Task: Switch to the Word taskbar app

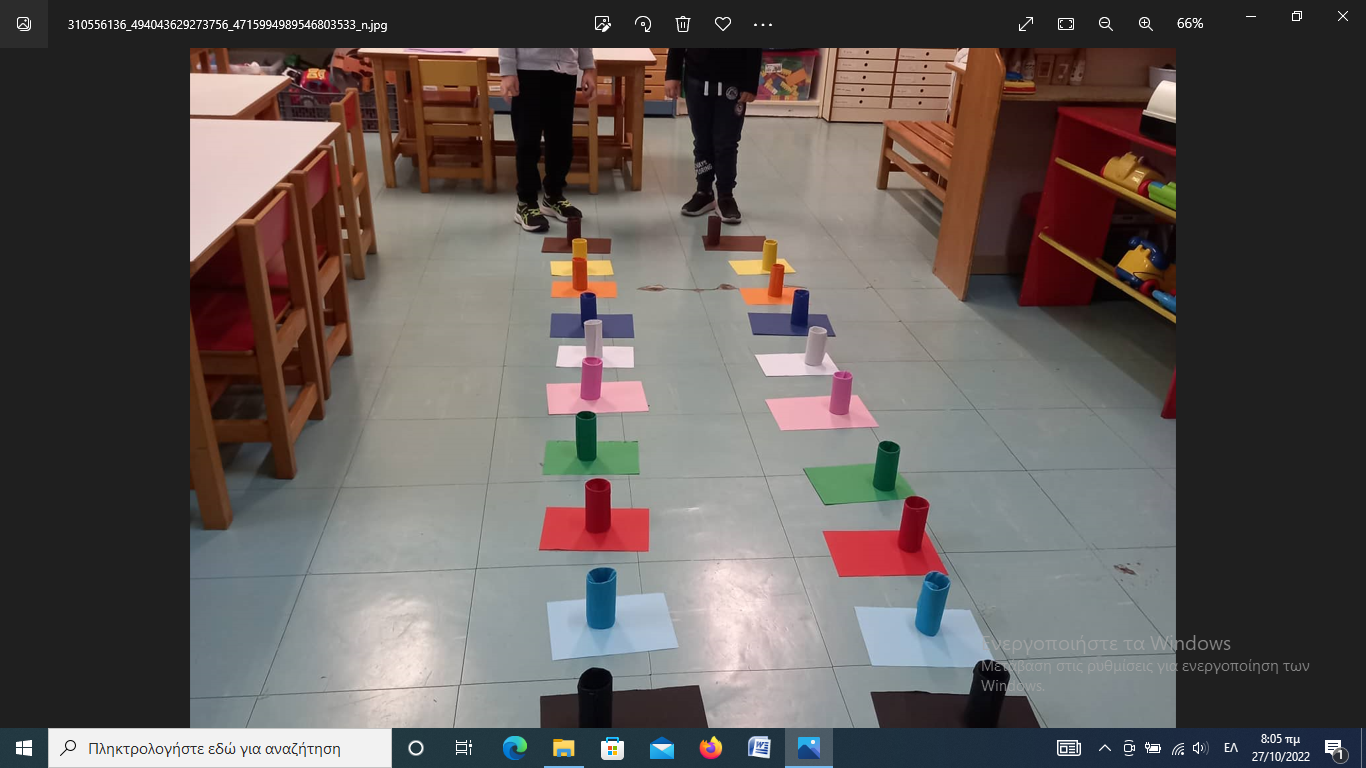Action: [x=760, y=748]
